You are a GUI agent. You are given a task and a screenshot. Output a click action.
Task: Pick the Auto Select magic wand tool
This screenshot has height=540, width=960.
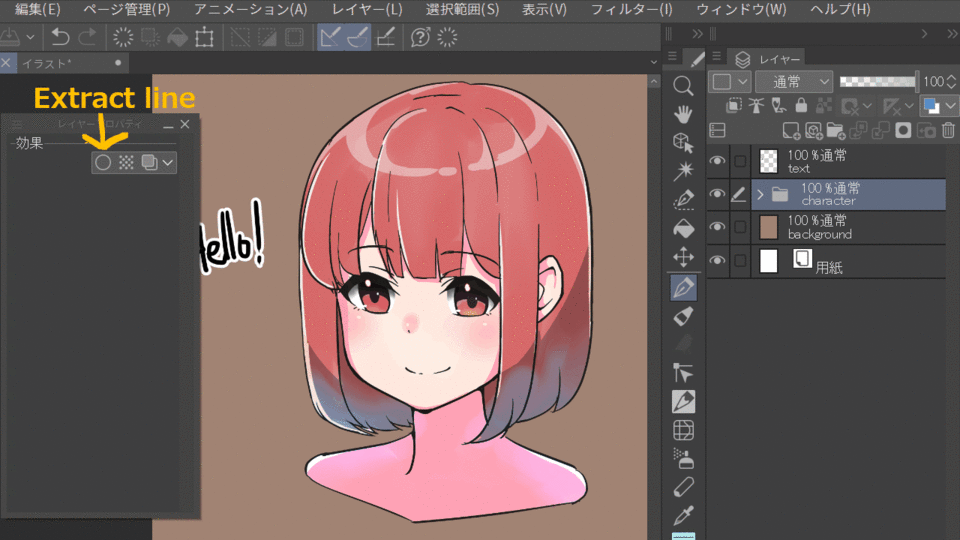point(684,169)
